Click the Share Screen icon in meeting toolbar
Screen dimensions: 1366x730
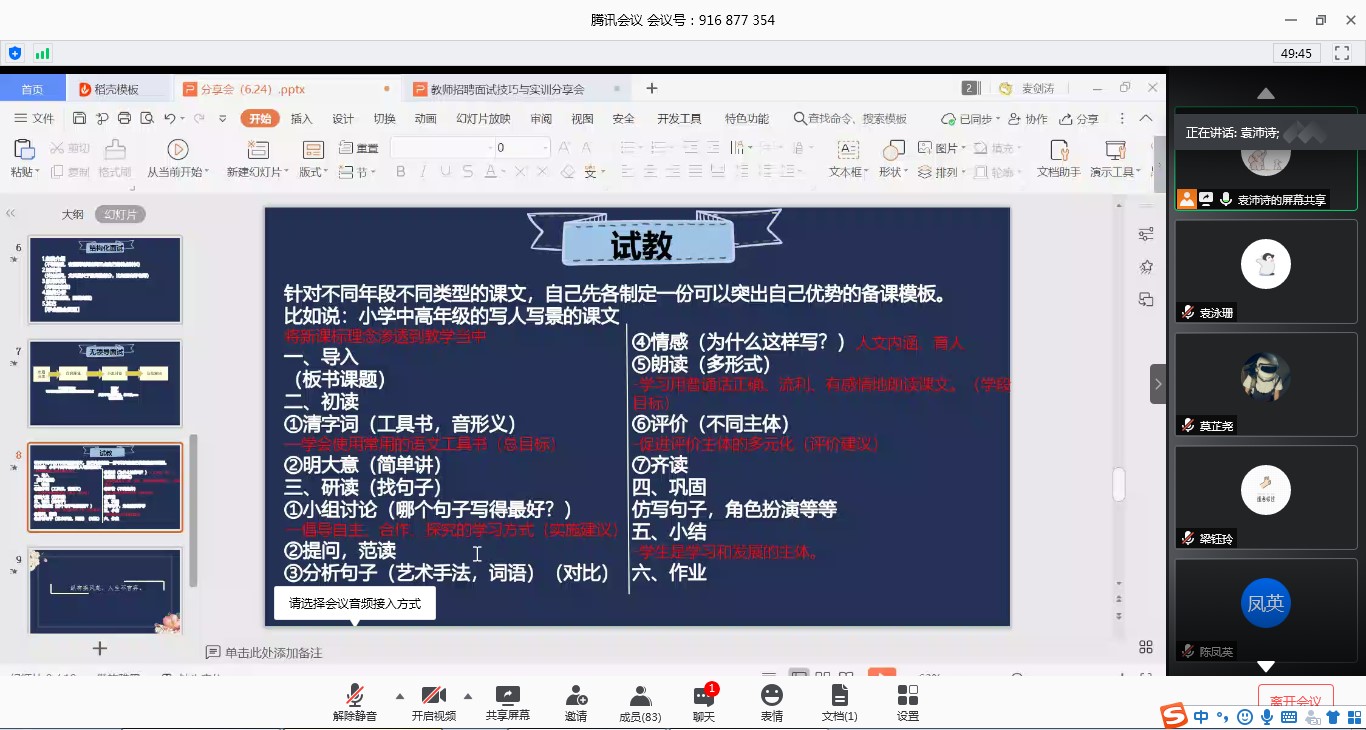[507, 696]
